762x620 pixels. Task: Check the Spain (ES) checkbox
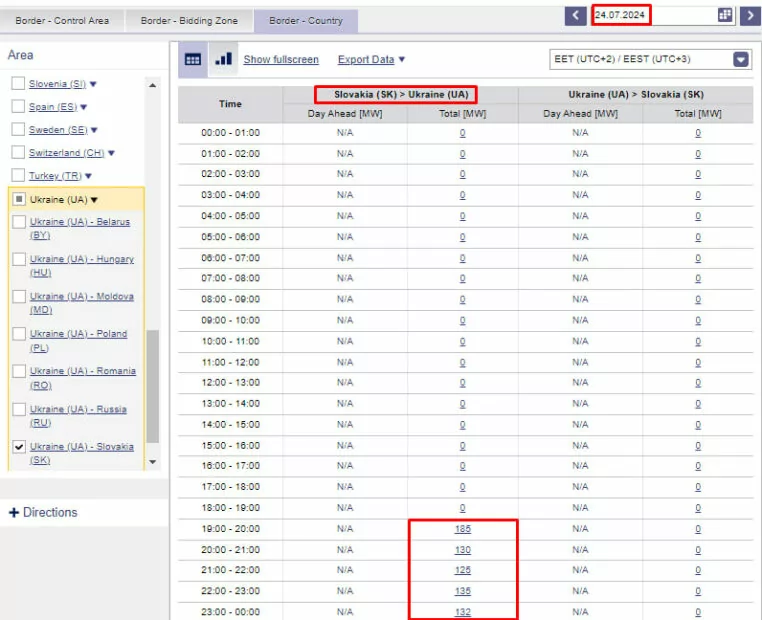coord(18,106)
